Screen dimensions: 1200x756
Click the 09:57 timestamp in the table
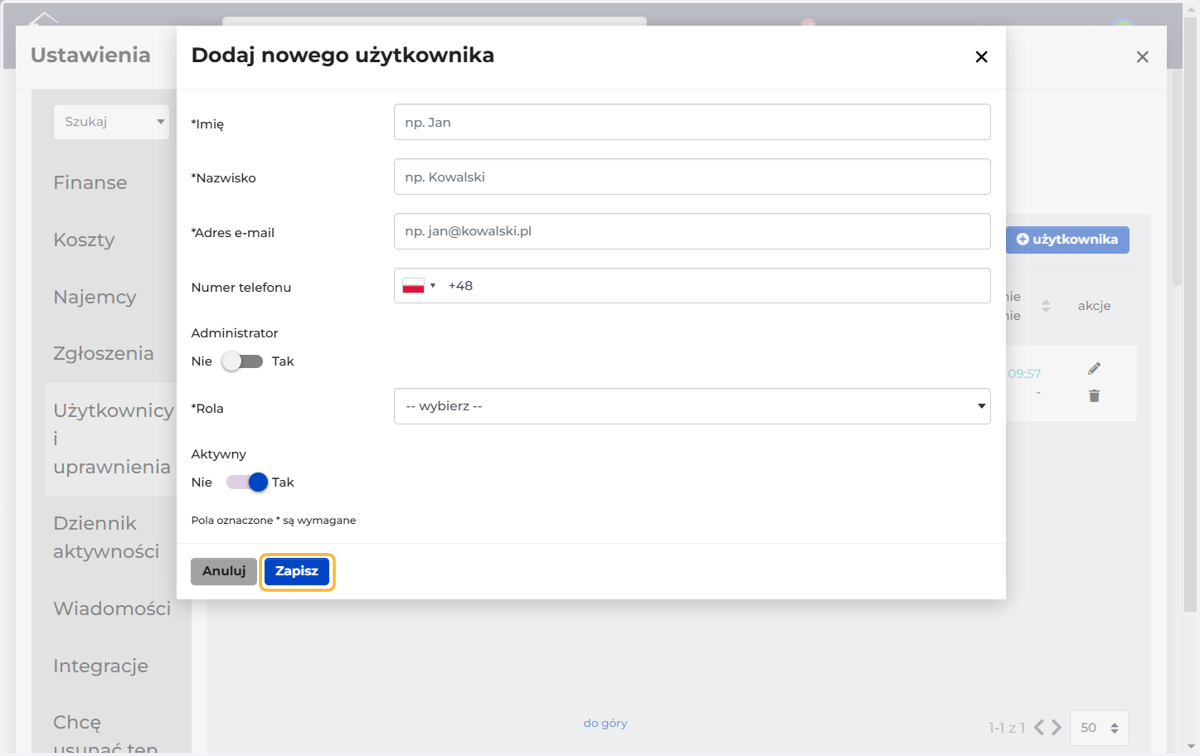click(1024, 374)
